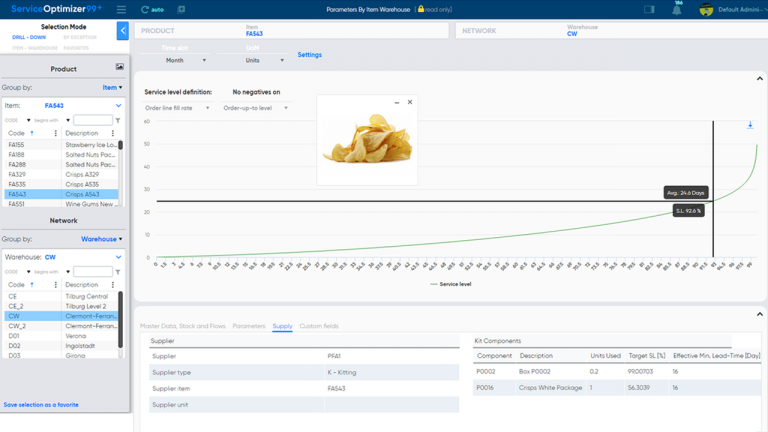Viewport: 768px width, 432px height.
Task: Open the Master Data, Stock and Flows tab
Action: (183, 326)
